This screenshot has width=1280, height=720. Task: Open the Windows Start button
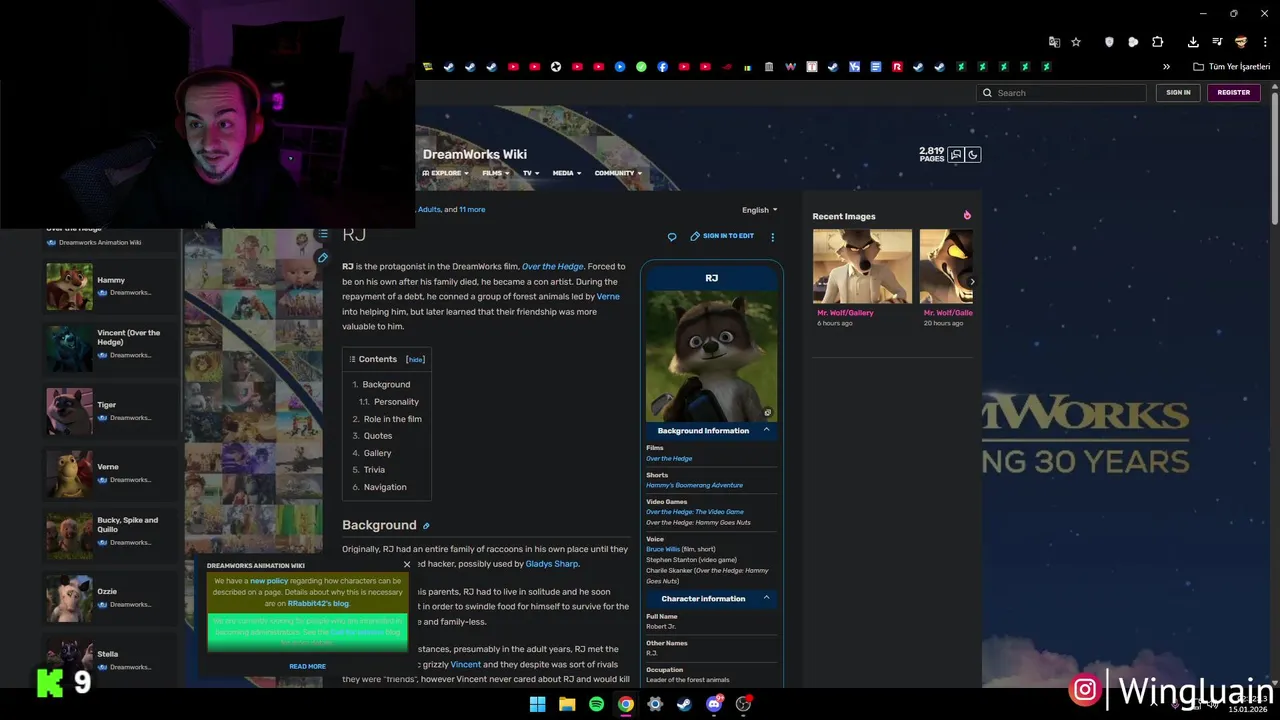tap(538, 704)
